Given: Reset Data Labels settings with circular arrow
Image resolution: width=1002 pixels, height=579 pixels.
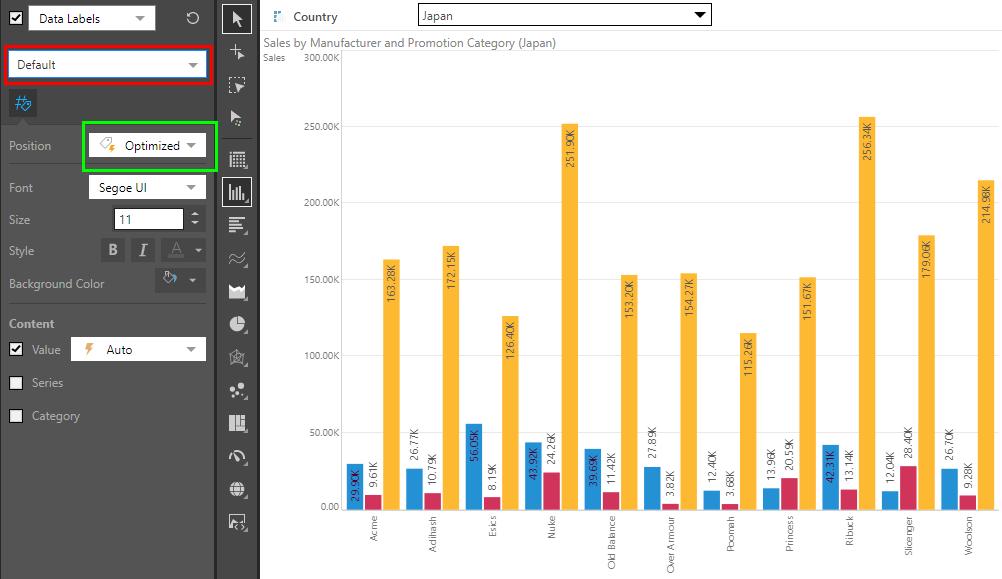Looking at the screenshot, I should point(192,19).
